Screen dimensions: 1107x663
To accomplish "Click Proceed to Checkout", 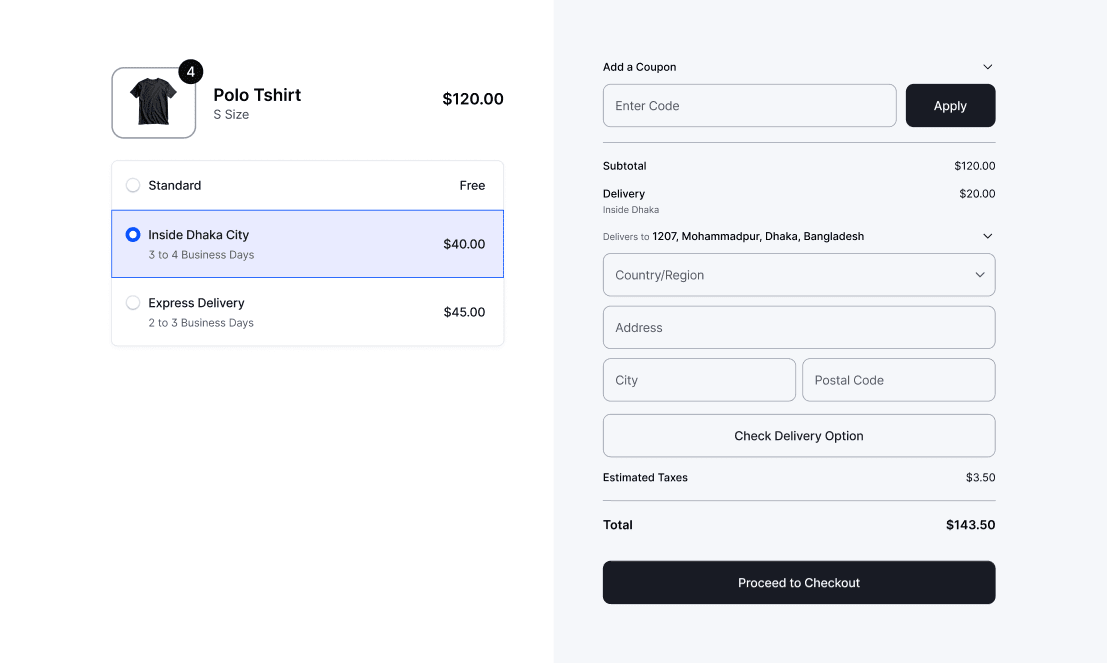I will 799,583.
